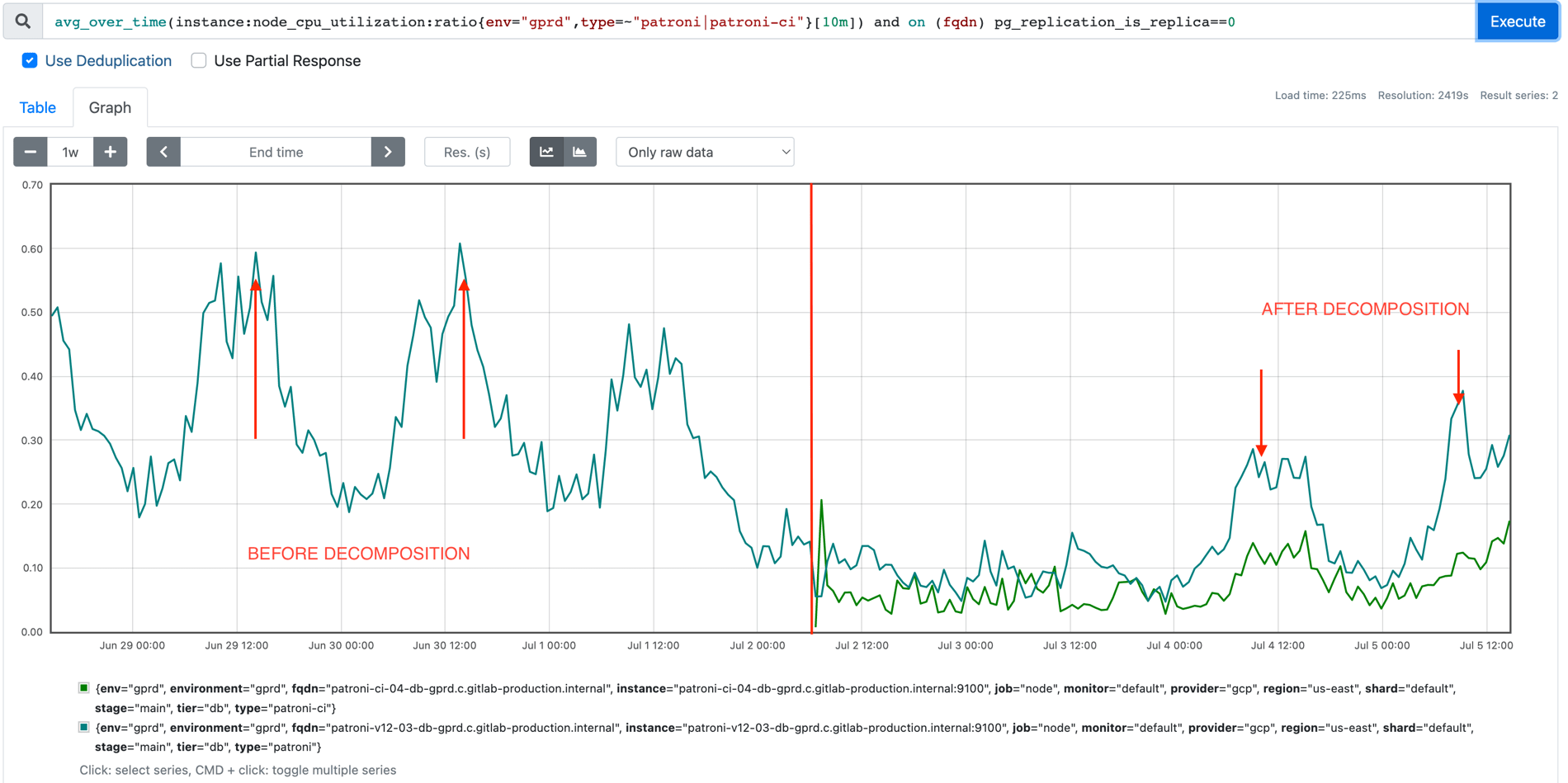Click the search magnifier icon
The width and height of the screenshot is (1568, 783).
22,21
